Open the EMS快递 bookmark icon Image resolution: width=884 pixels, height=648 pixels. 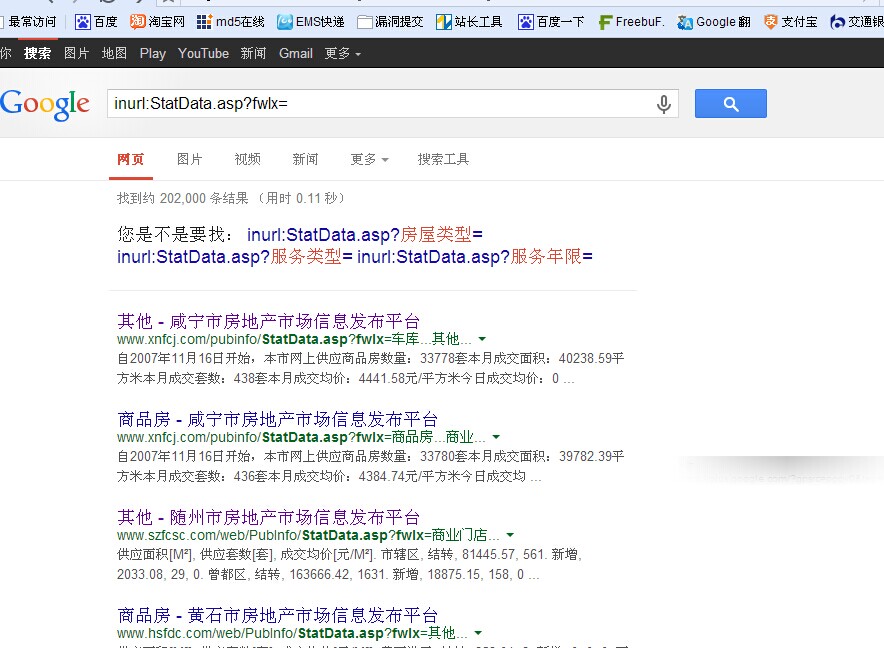tap(285, 22)
